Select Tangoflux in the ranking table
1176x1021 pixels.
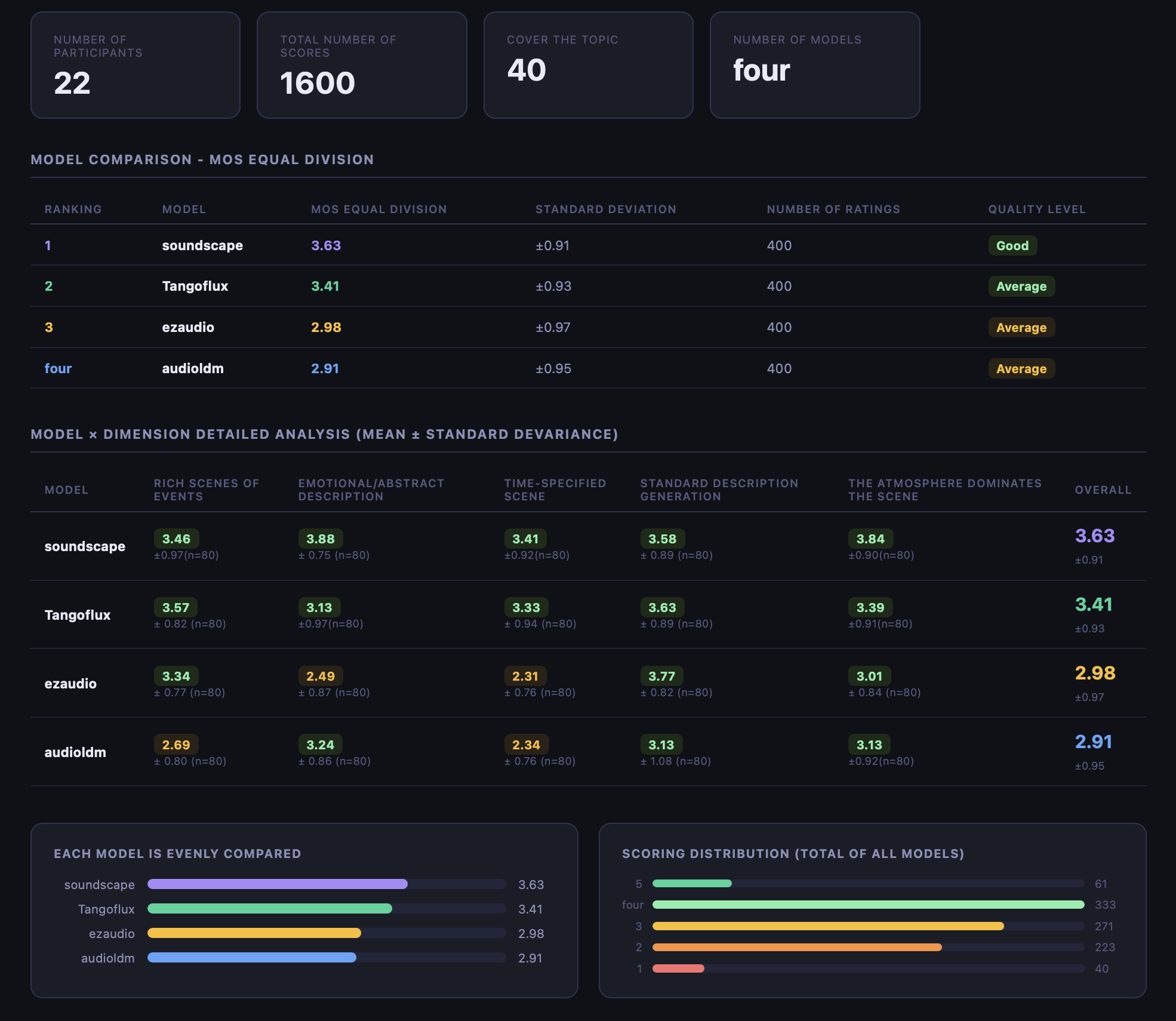click(x=195, y=286)
